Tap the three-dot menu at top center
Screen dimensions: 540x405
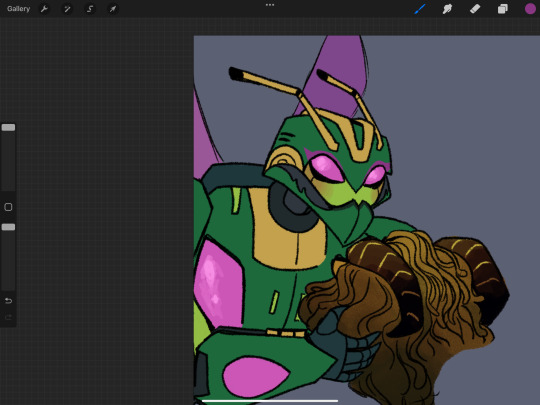click(x=270, y=5)
